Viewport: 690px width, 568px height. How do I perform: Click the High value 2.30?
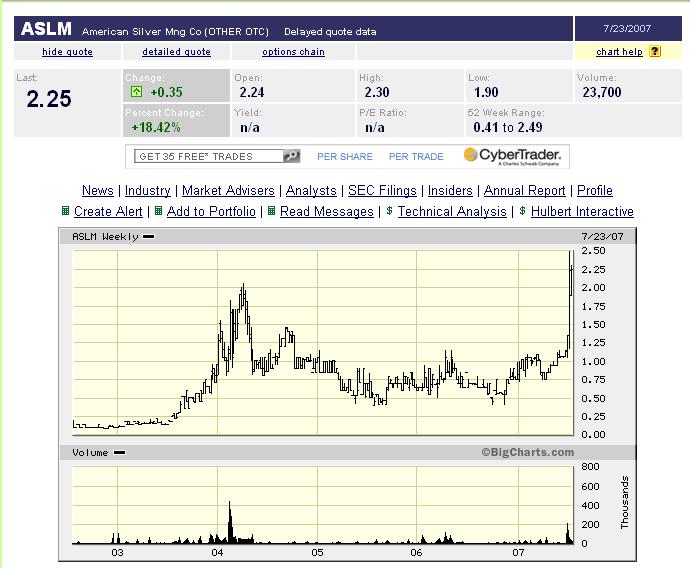click(377, 92)
